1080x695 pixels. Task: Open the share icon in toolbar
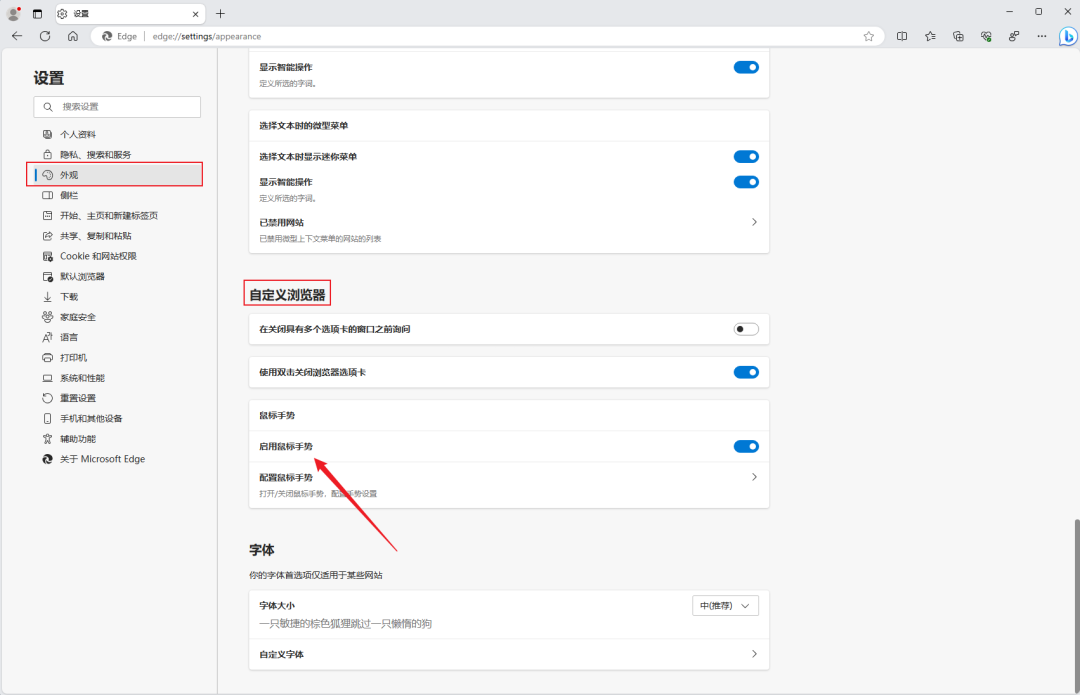pyautogui.click(x=1014, y=37)
